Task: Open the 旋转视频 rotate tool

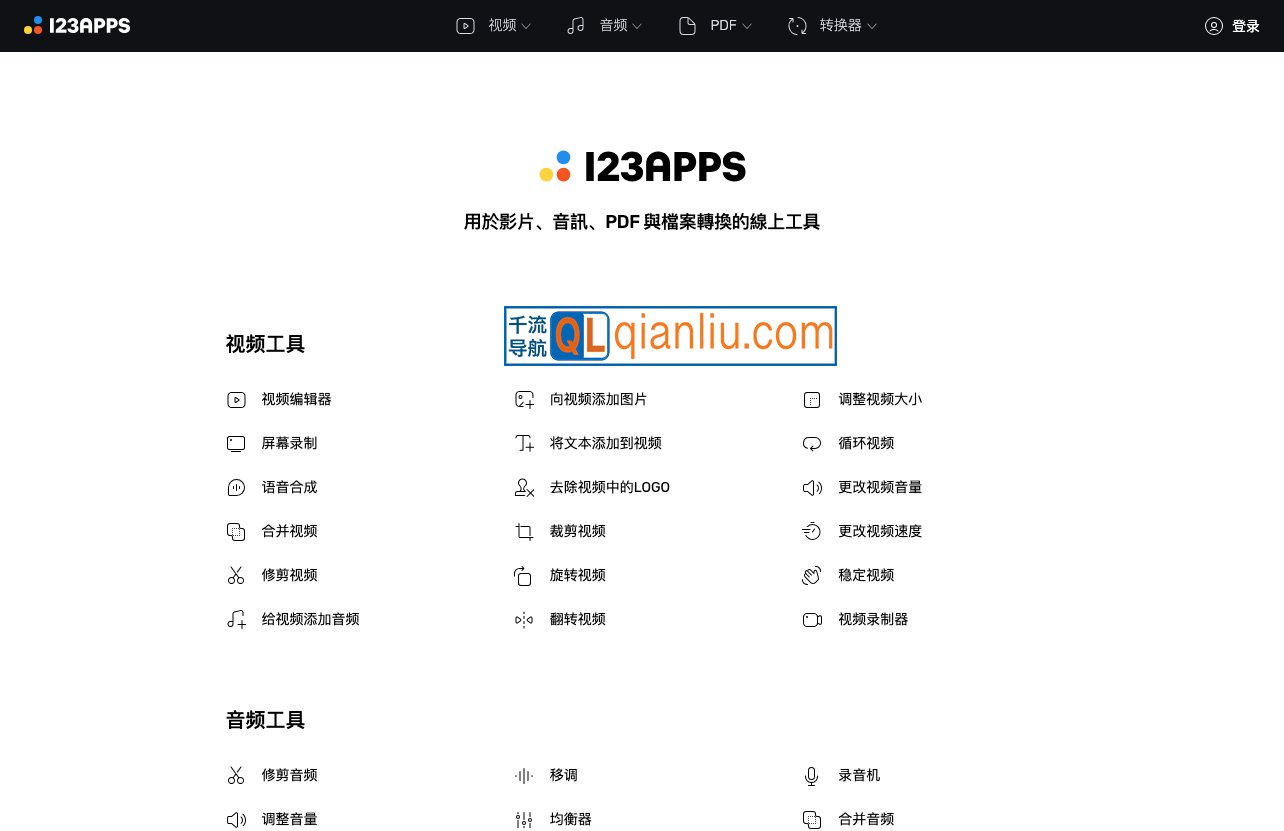Action: (x=578, y=575)
